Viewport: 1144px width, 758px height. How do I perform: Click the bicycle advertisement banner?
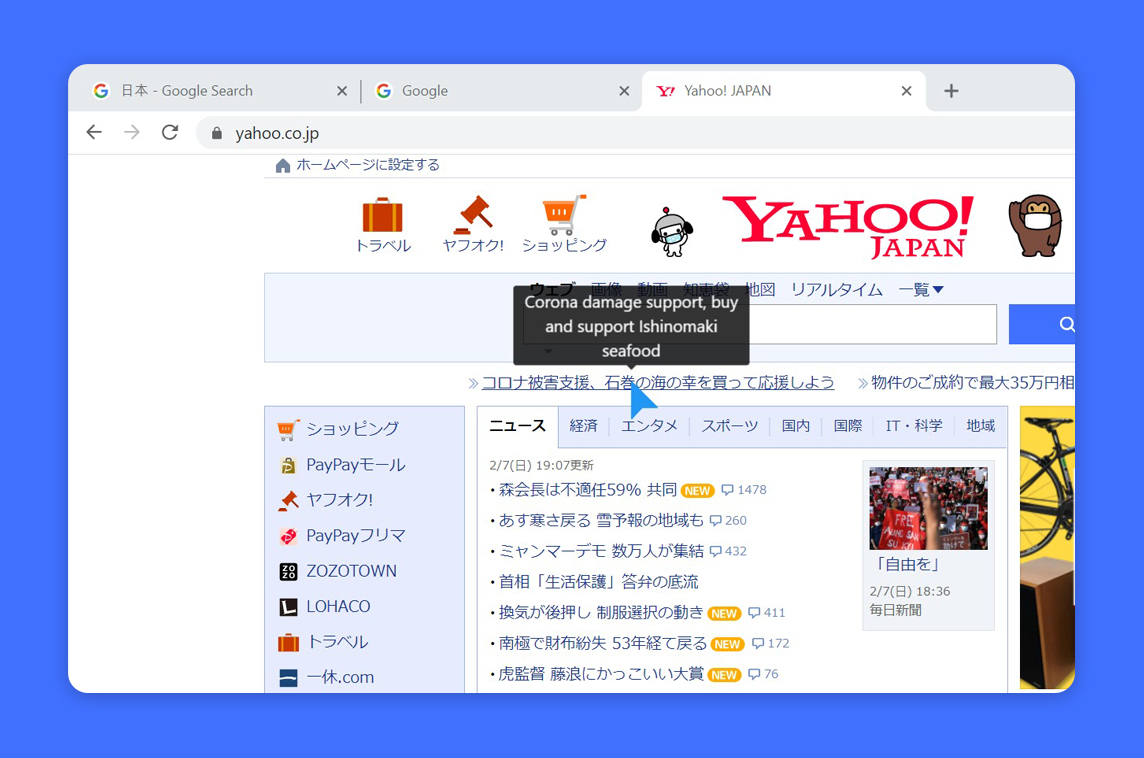pos(1047,548)
